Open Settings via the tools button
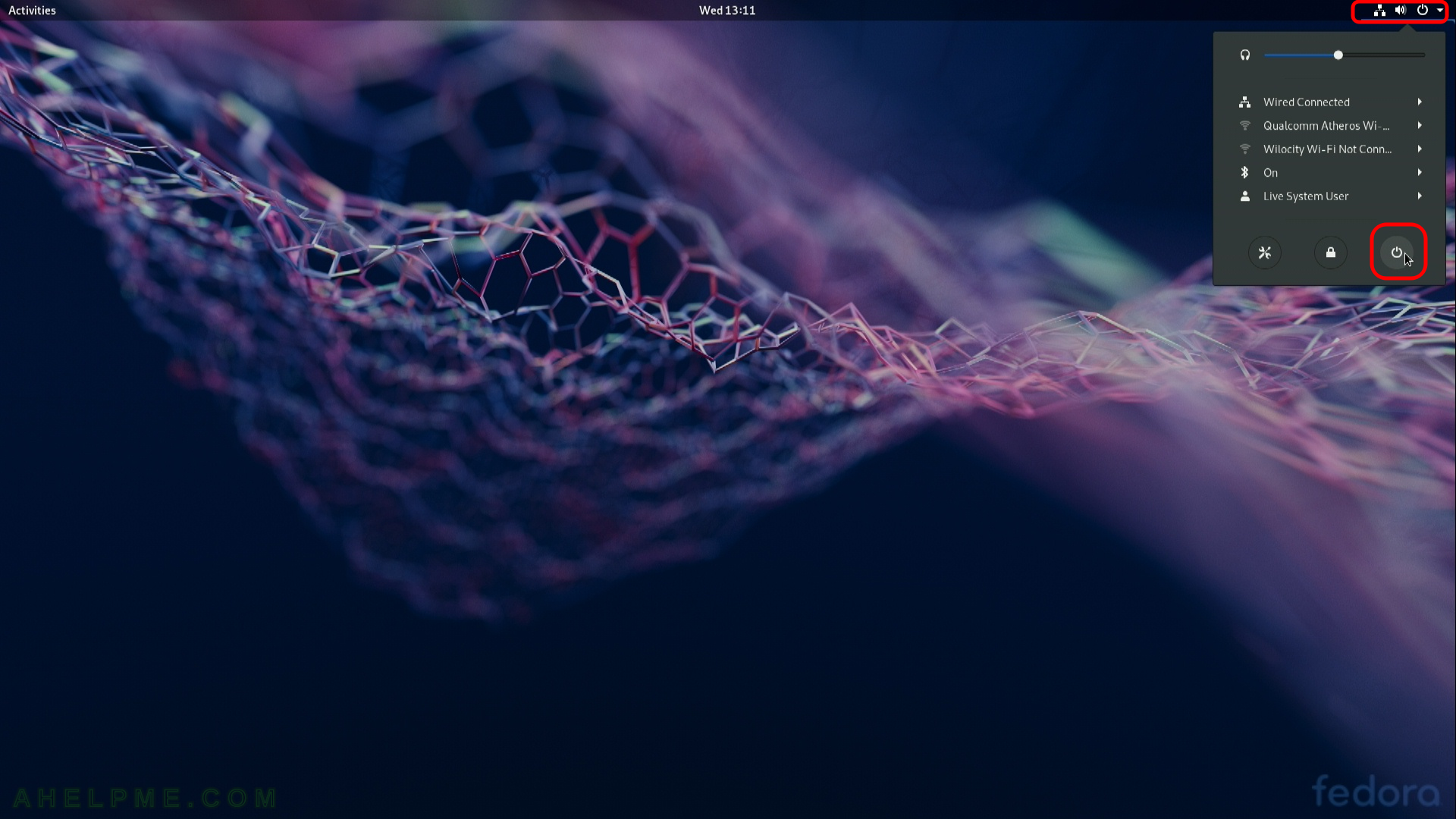 [x=1265, y=253]
